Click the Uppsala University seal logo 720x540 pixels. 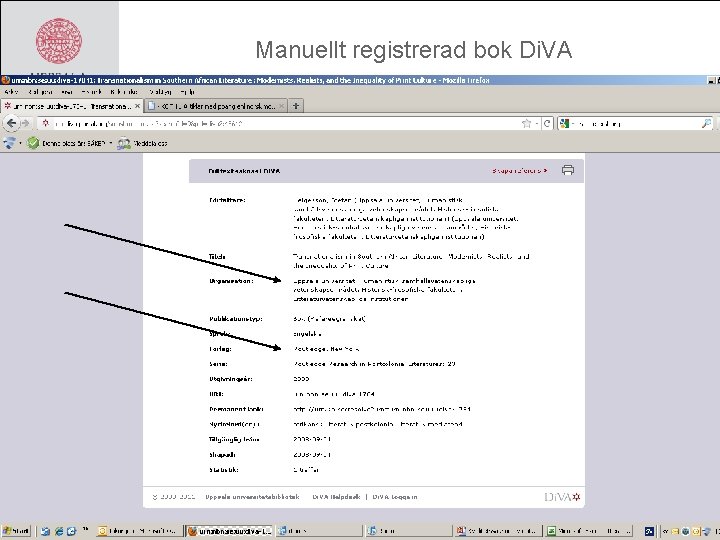[59, 40]
